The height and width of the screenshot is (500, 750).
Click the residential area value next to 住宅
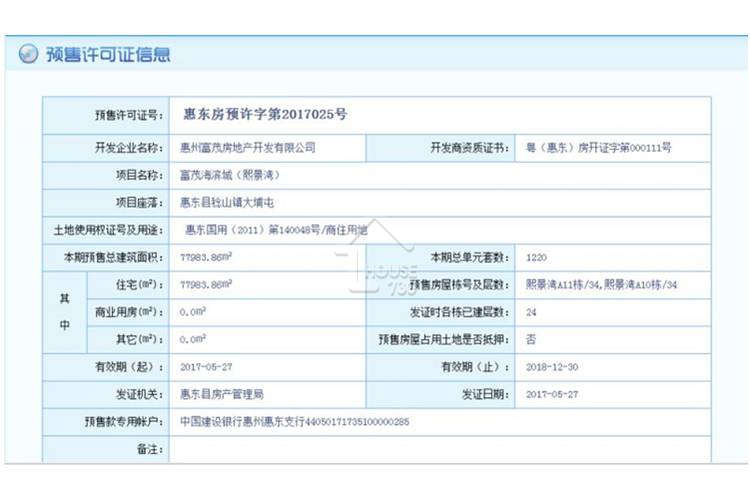tap(206, 285)
